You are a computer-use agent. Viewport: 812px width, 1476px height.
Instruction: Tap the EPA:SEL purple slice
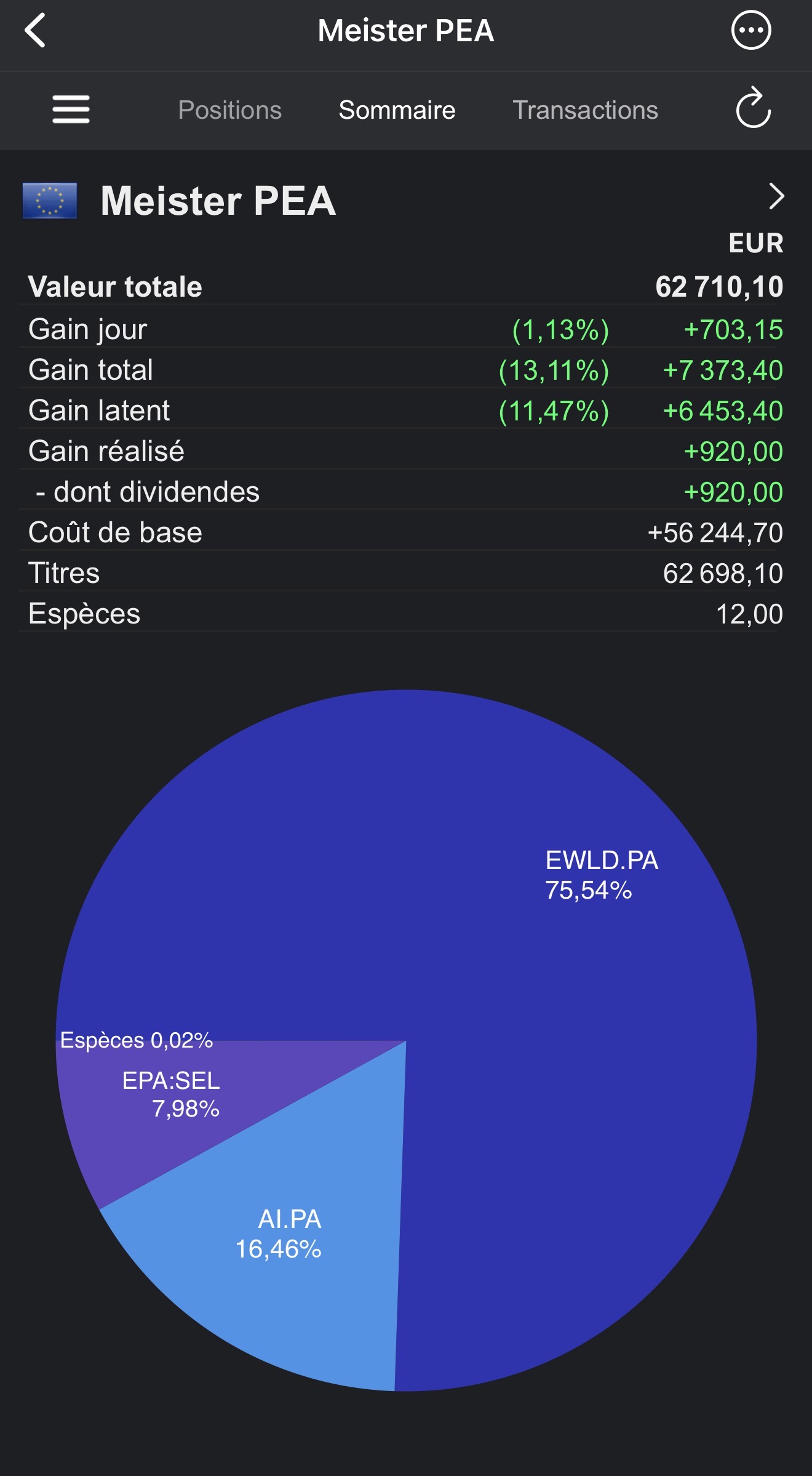click(x=160, y=1102)
